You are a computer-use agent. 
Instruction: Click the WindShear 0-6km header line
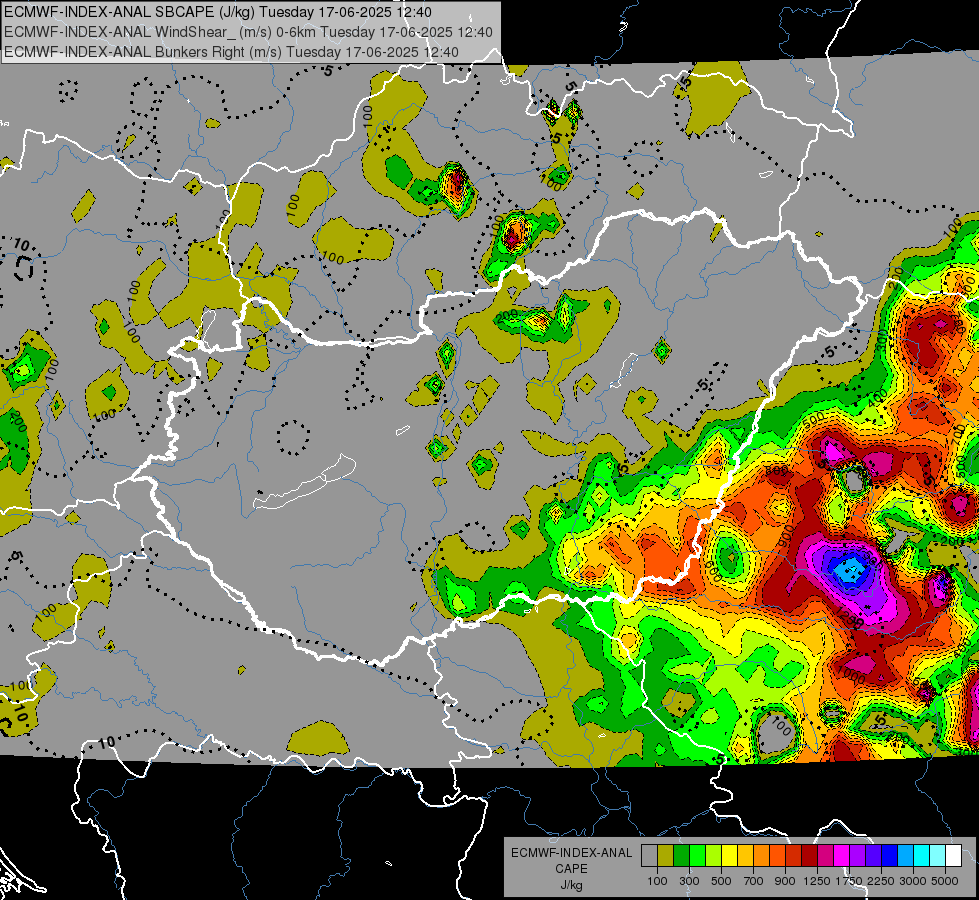(248, 32)
